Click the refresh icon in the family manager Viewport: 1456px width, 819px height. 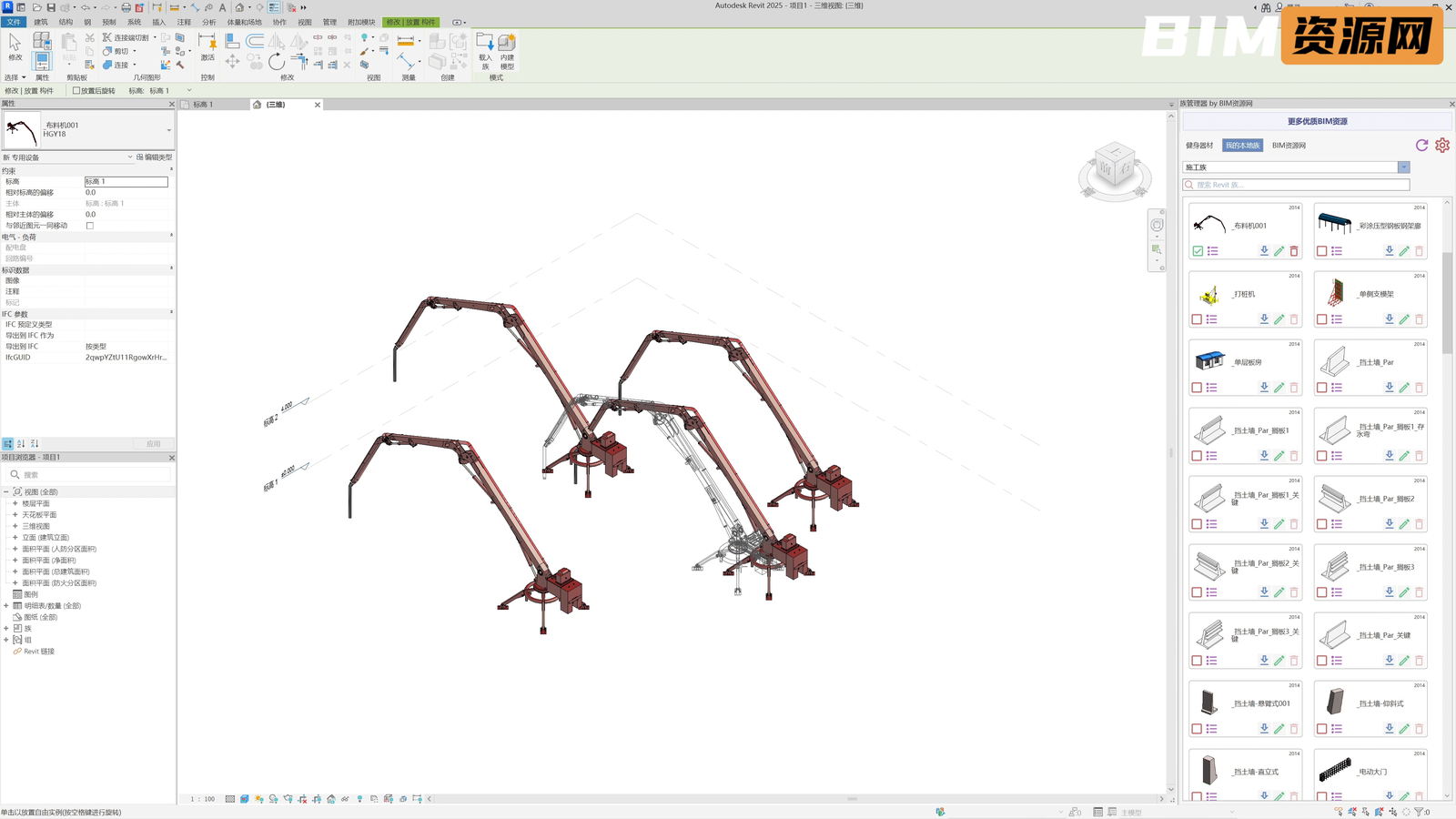point(1421,145)
